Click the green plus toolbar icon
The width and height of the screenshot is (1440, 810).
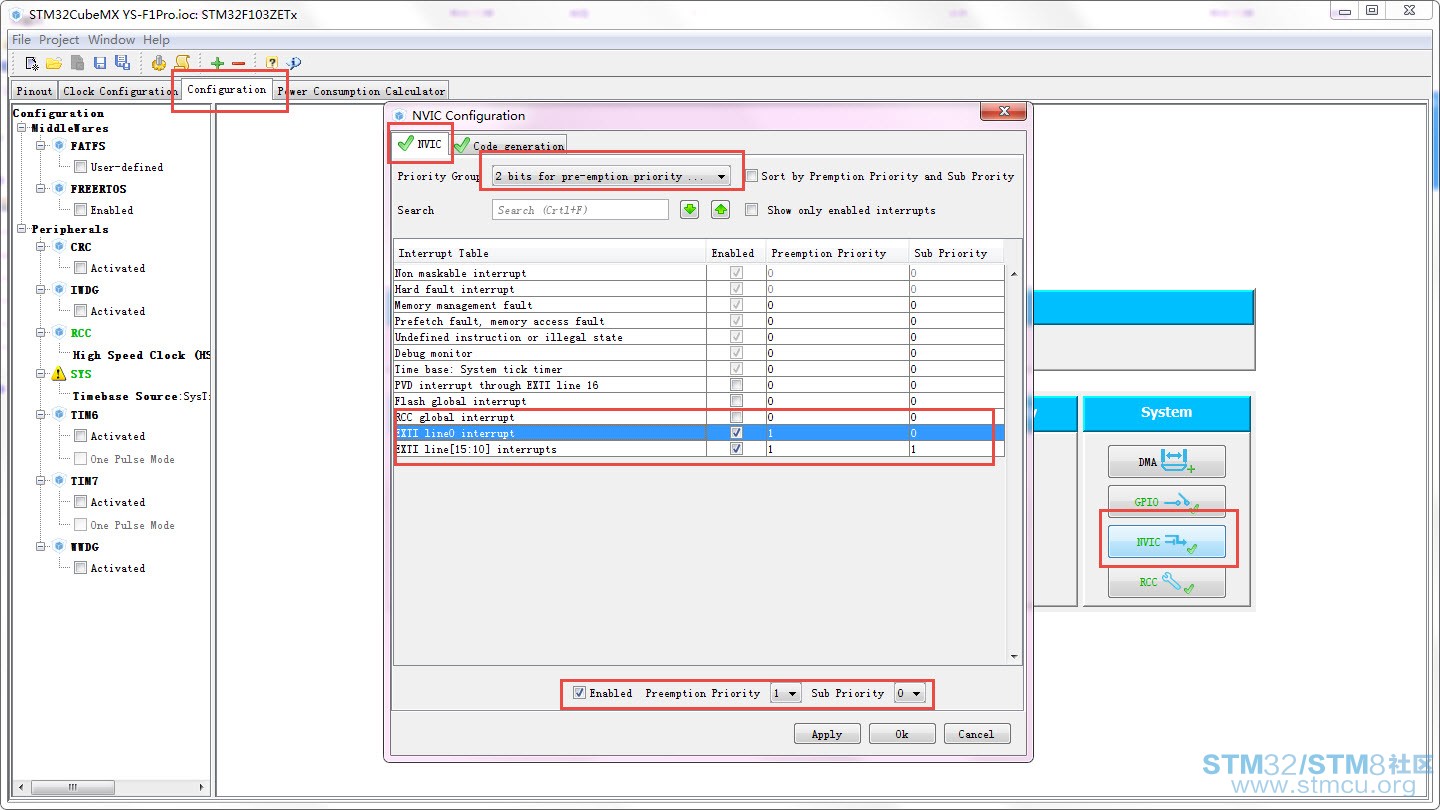(x=217, y=63)
